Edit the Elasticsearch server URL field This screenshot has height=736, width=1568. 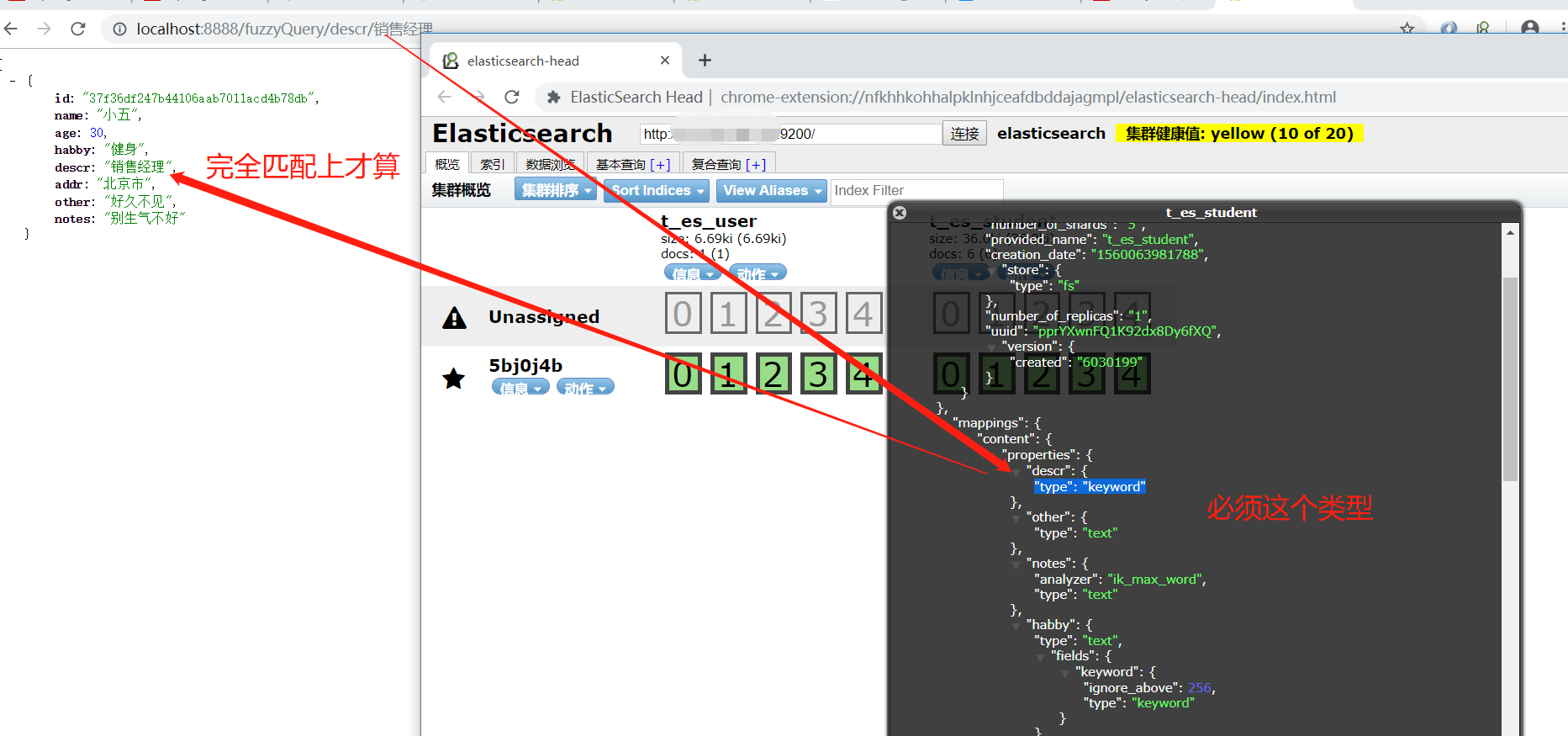coord(790,134)
